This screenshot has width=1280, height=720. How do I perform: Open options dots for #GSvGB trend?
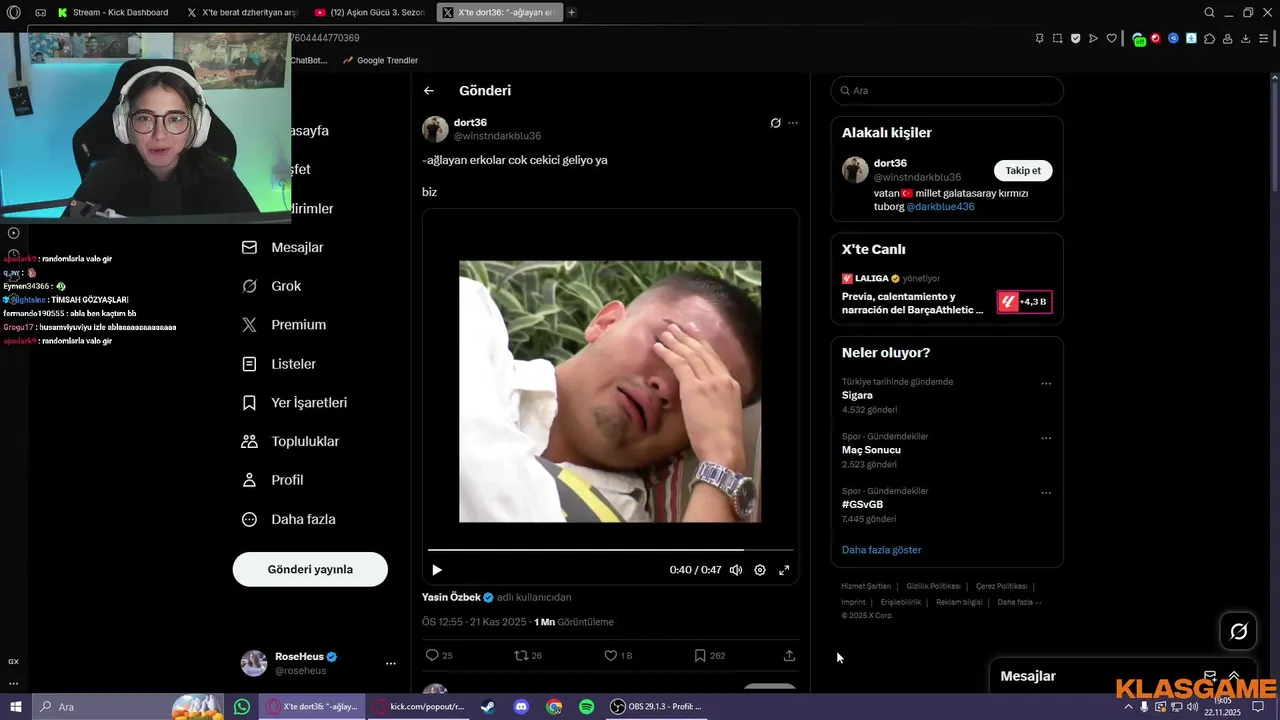click(x=1046, y=493)
